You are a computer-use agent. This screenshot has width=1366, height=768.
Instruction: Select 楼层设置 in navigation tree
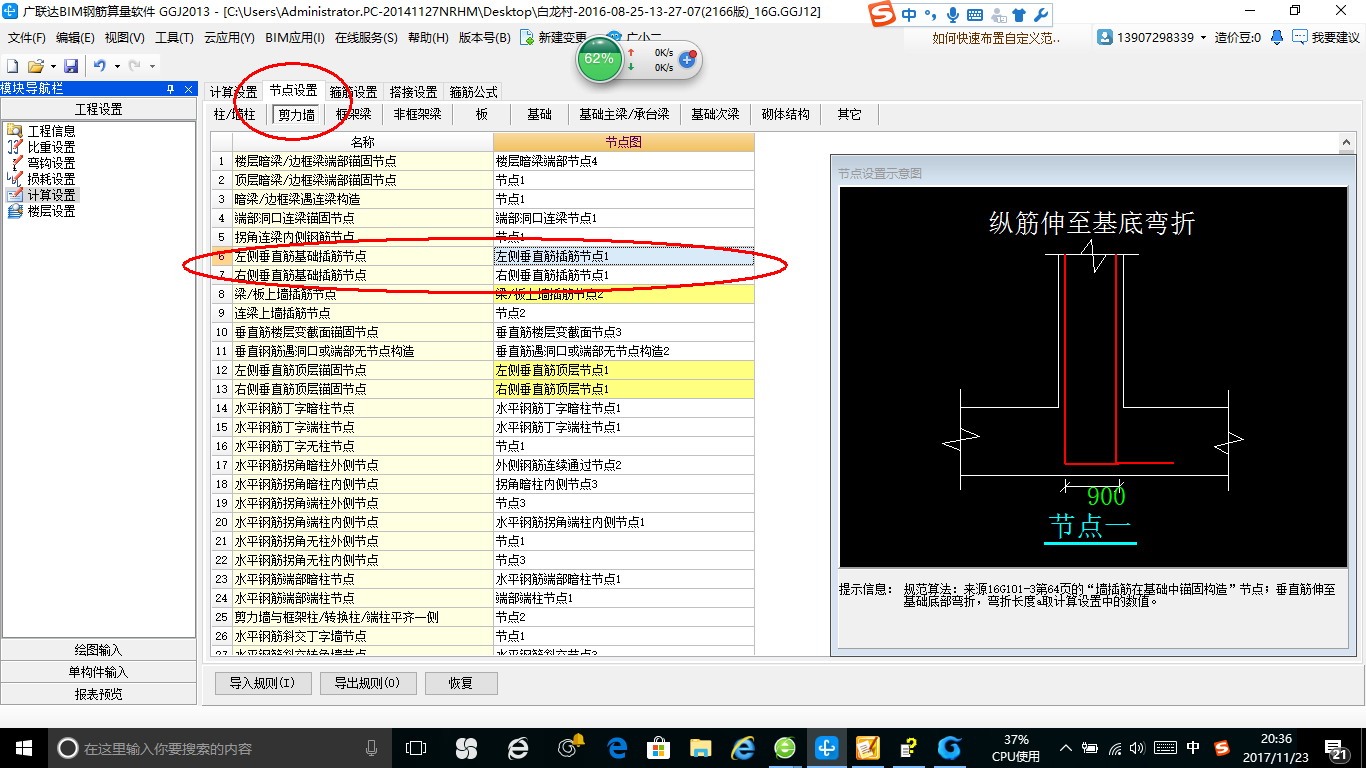point(51,211)
